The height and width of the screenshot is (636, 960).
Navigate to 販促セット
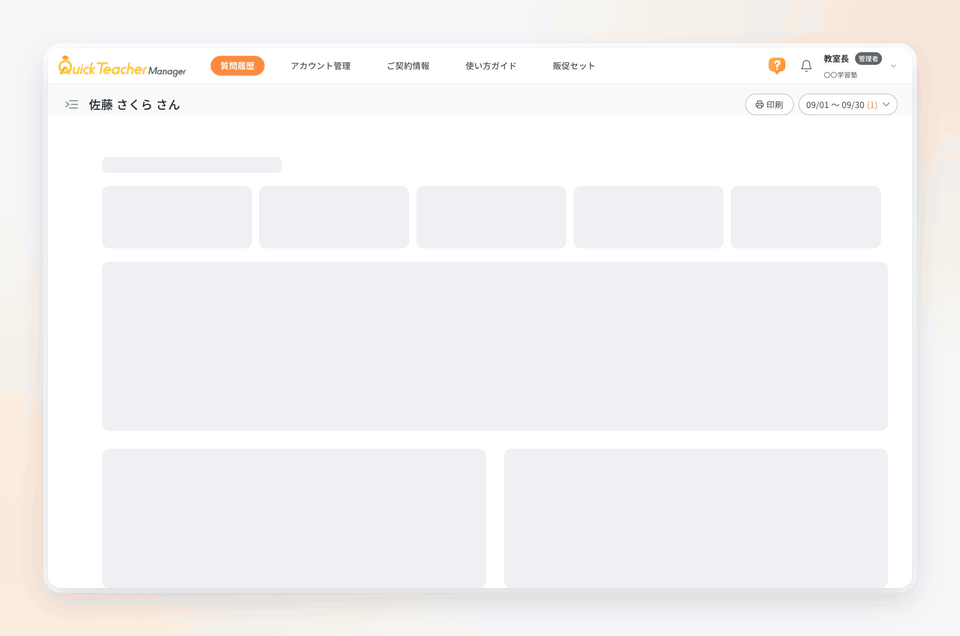[574, 65]
